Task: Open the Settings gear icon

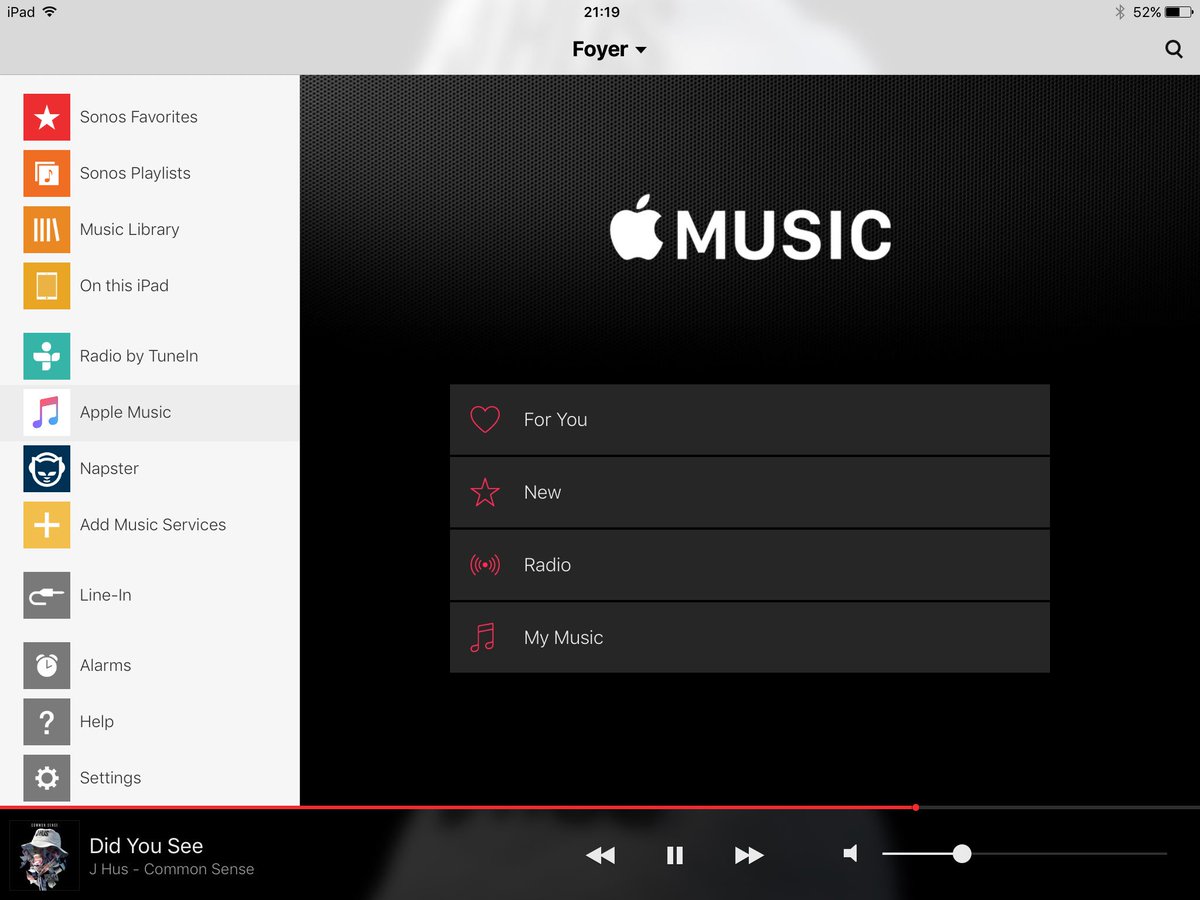Action: click(47, 778)
